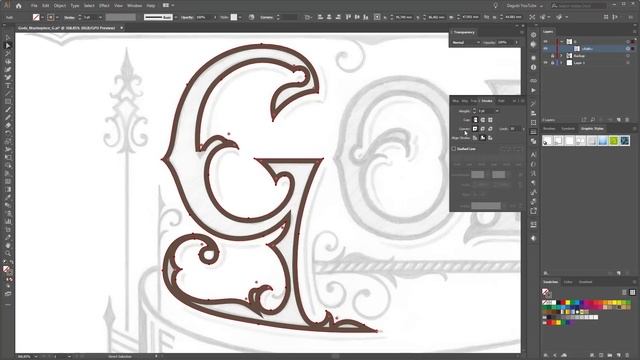This screenshot has width=640, height=360.
Task: Open blending mode Normal dropdown
Action: [466, 42]
